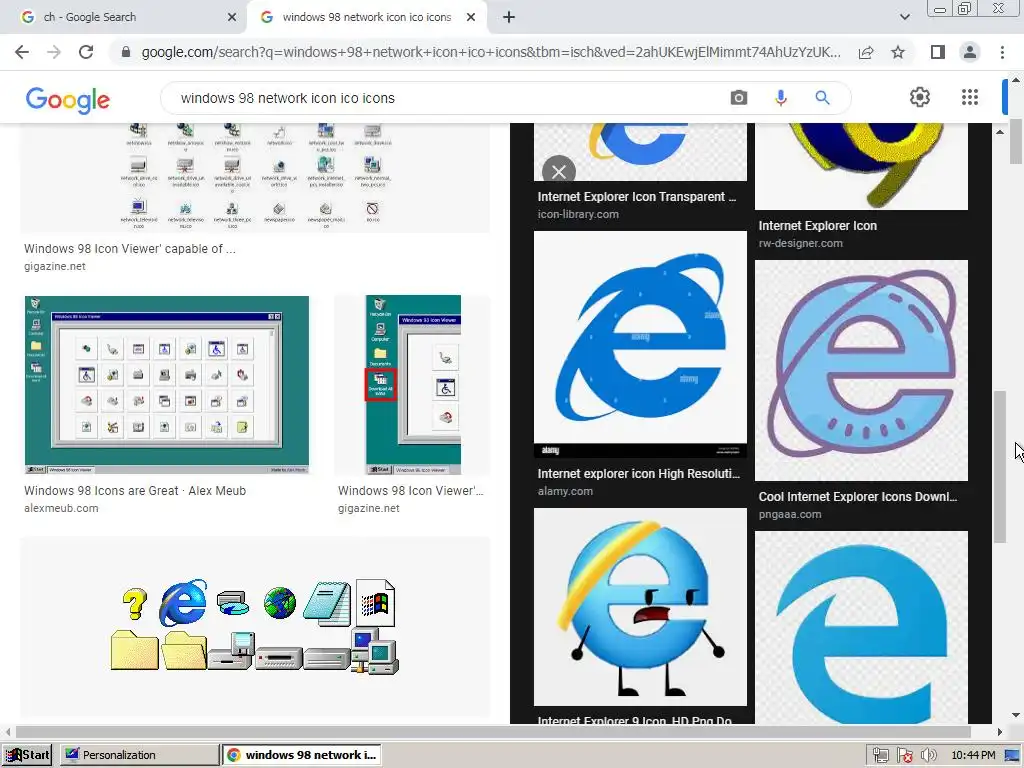This screenshot has height=768, width=1024.
Task: Select the 3D Internet Explorer icon thumbnail
Action: point(861,166)
